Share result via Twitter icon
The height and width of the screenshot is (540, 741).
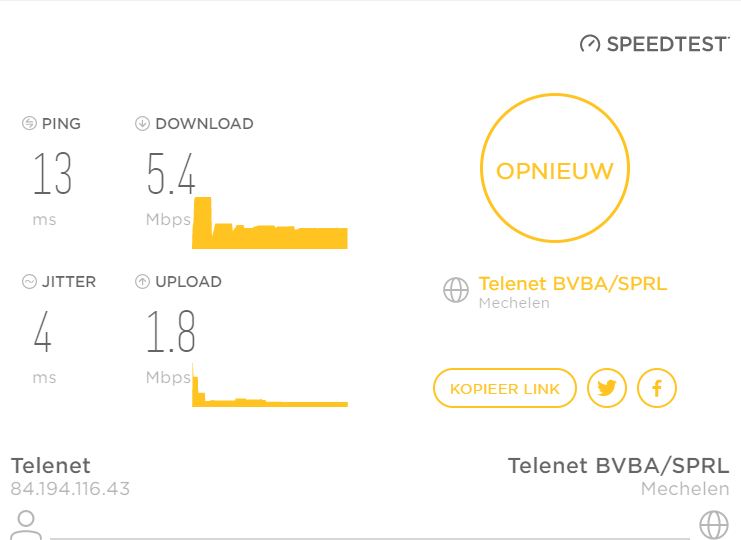click(607, 388)
